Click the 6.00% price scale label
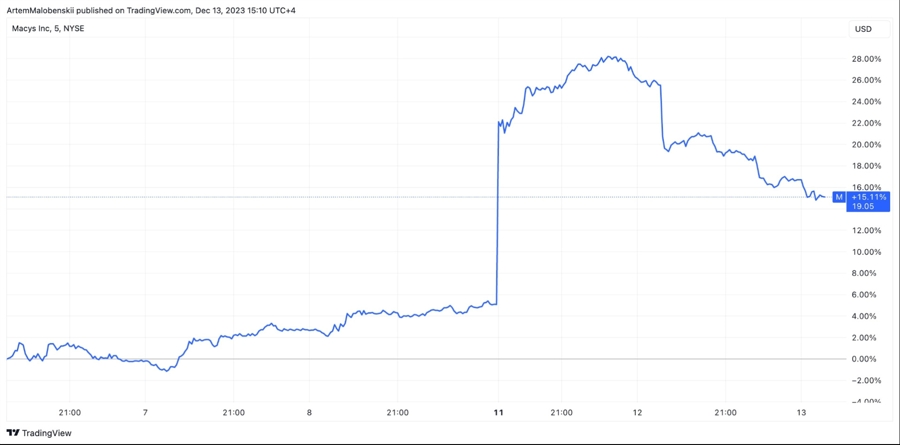This screenshot has height=445, width=900. [x=865, y=294]
